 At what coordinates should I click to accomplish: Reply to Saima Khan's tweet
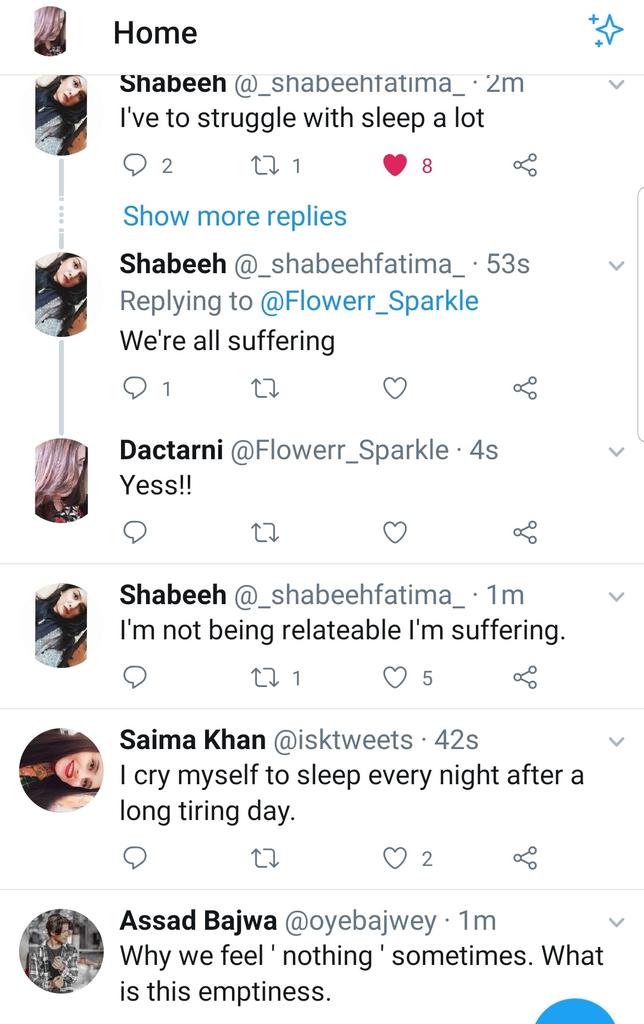pos(135,858)
